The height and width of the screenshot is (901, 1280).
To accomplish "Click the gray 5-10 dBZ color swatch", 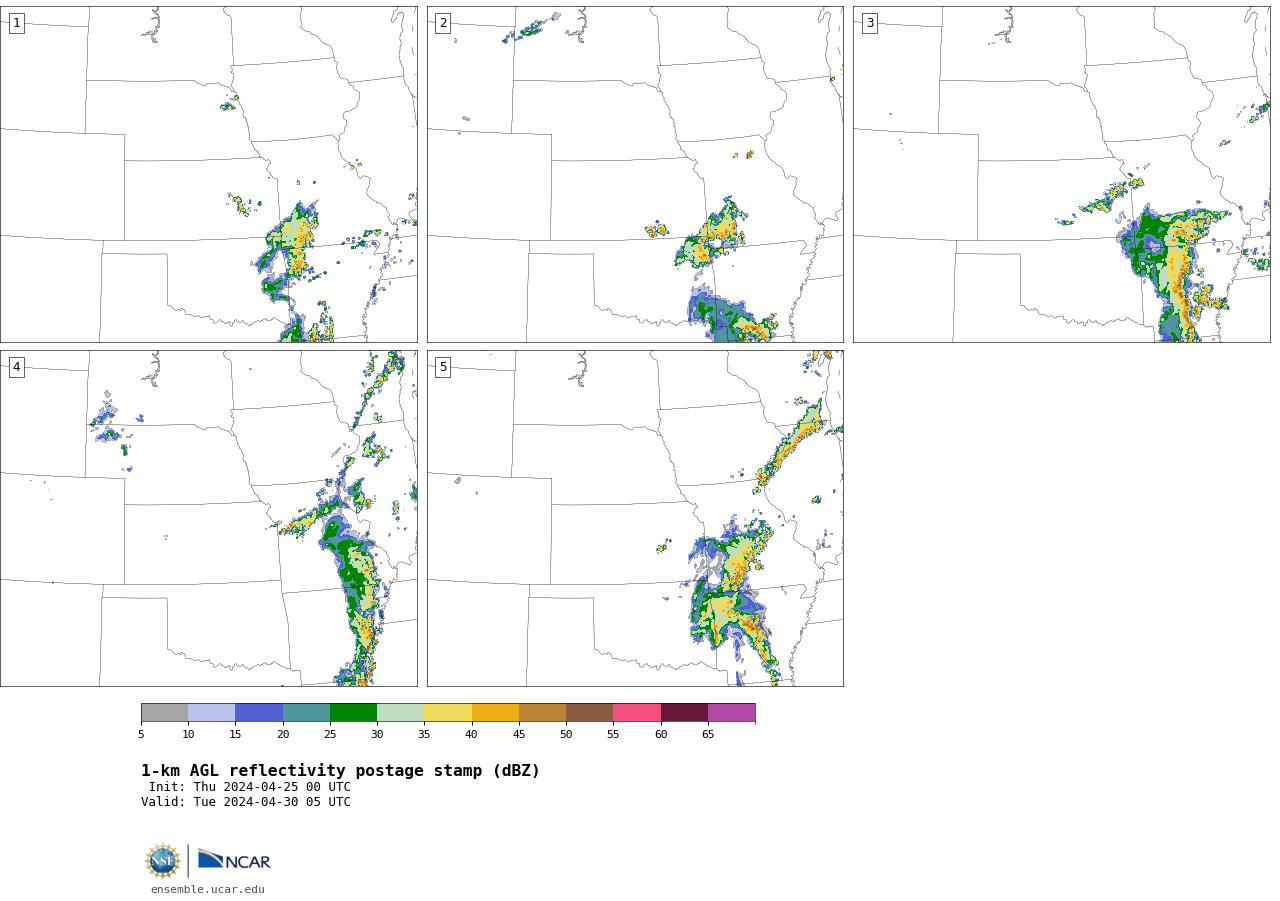I will pyautogui.click(x=164, y=712).
